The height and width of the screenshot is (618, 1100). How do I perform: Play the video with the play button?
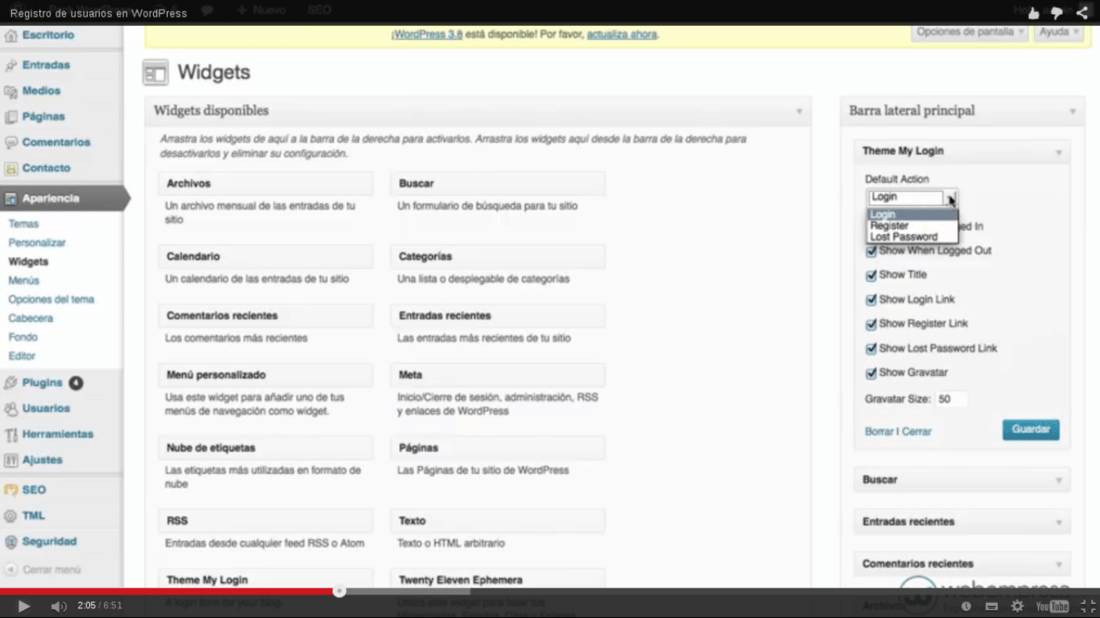[23, 606]
